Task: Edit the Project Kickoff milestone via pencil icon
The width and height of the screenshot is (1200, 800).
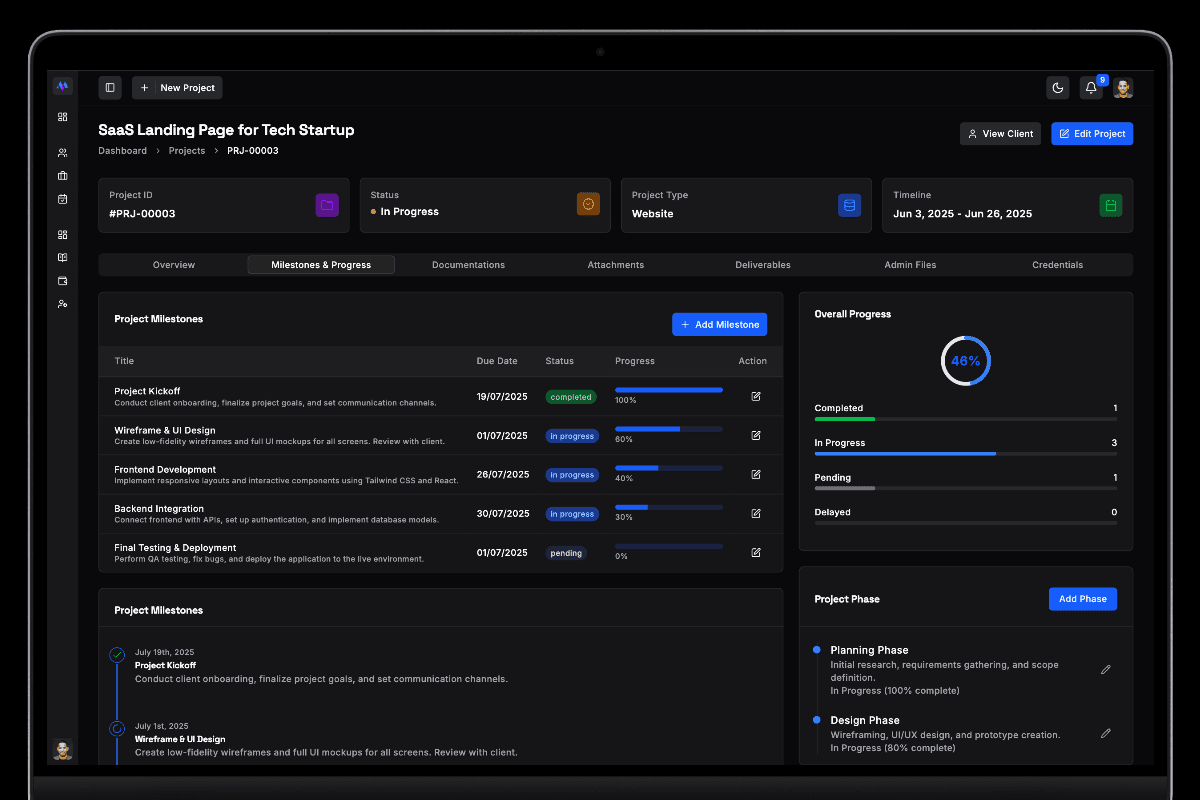Action: (755, 396)
